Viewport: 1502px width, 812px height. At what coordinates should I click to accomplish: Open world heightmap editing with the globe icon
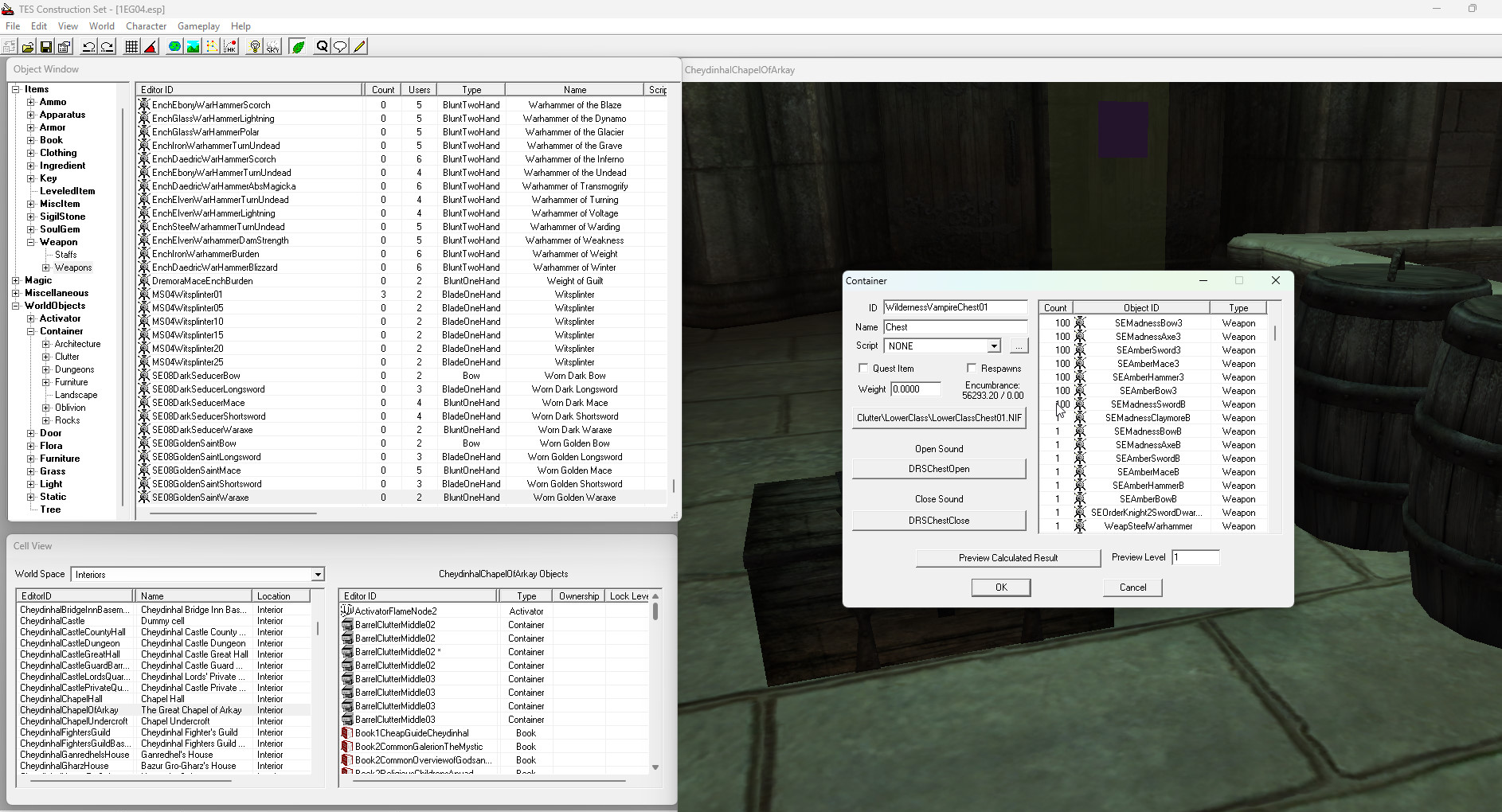[174, 47]
